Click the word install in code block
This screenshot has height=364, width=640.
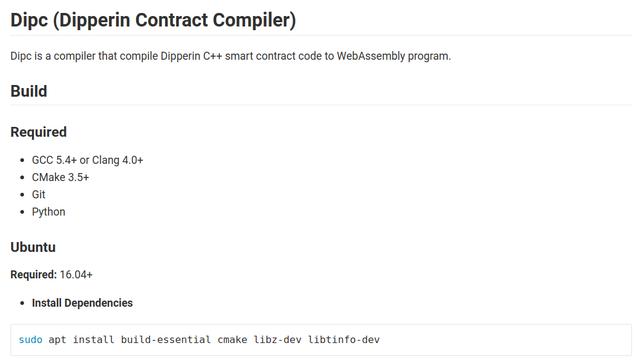click(93, 340)
